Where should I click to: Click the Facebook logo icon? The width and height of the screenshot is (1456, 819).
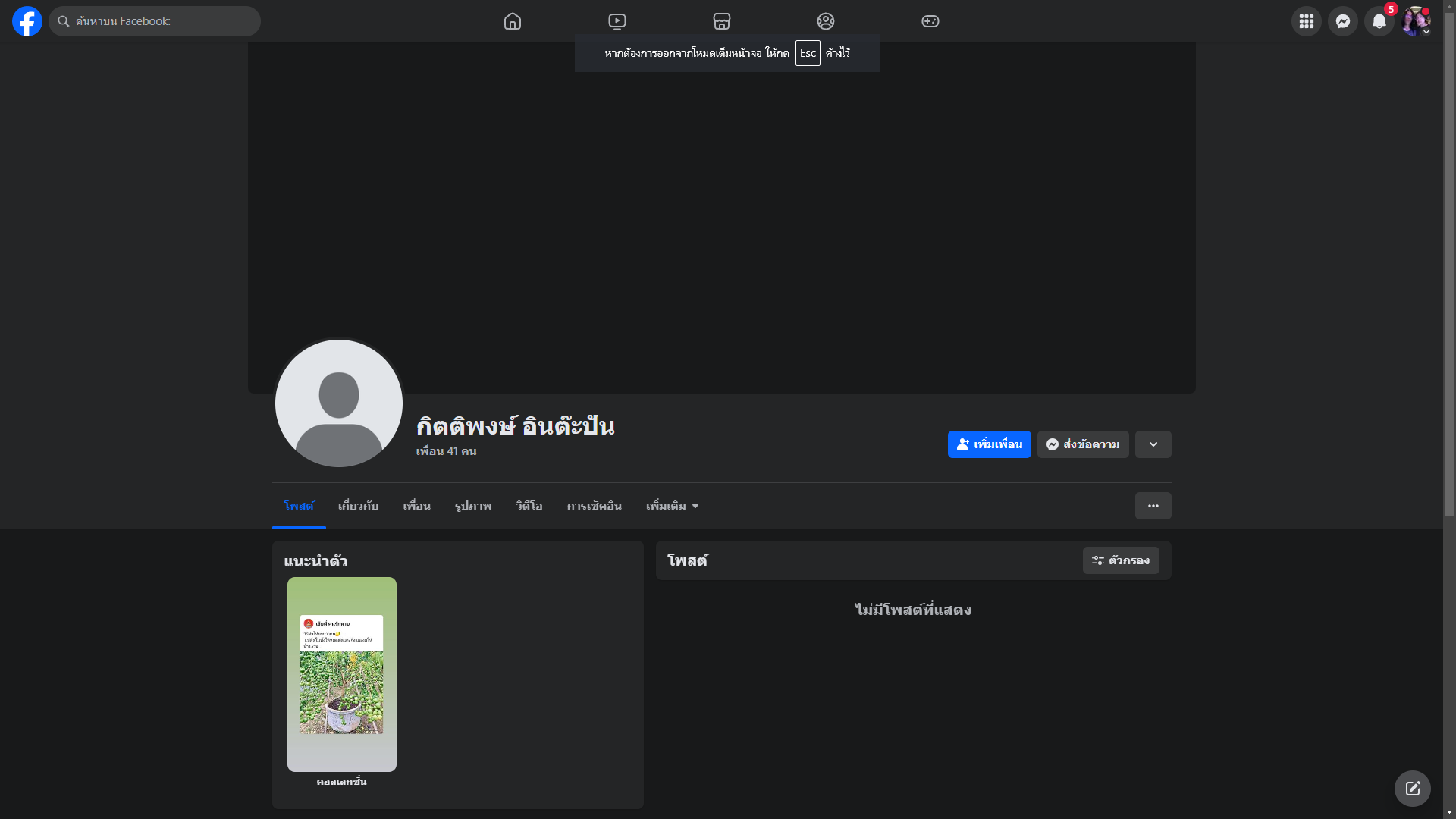click(x=27, y=21)
